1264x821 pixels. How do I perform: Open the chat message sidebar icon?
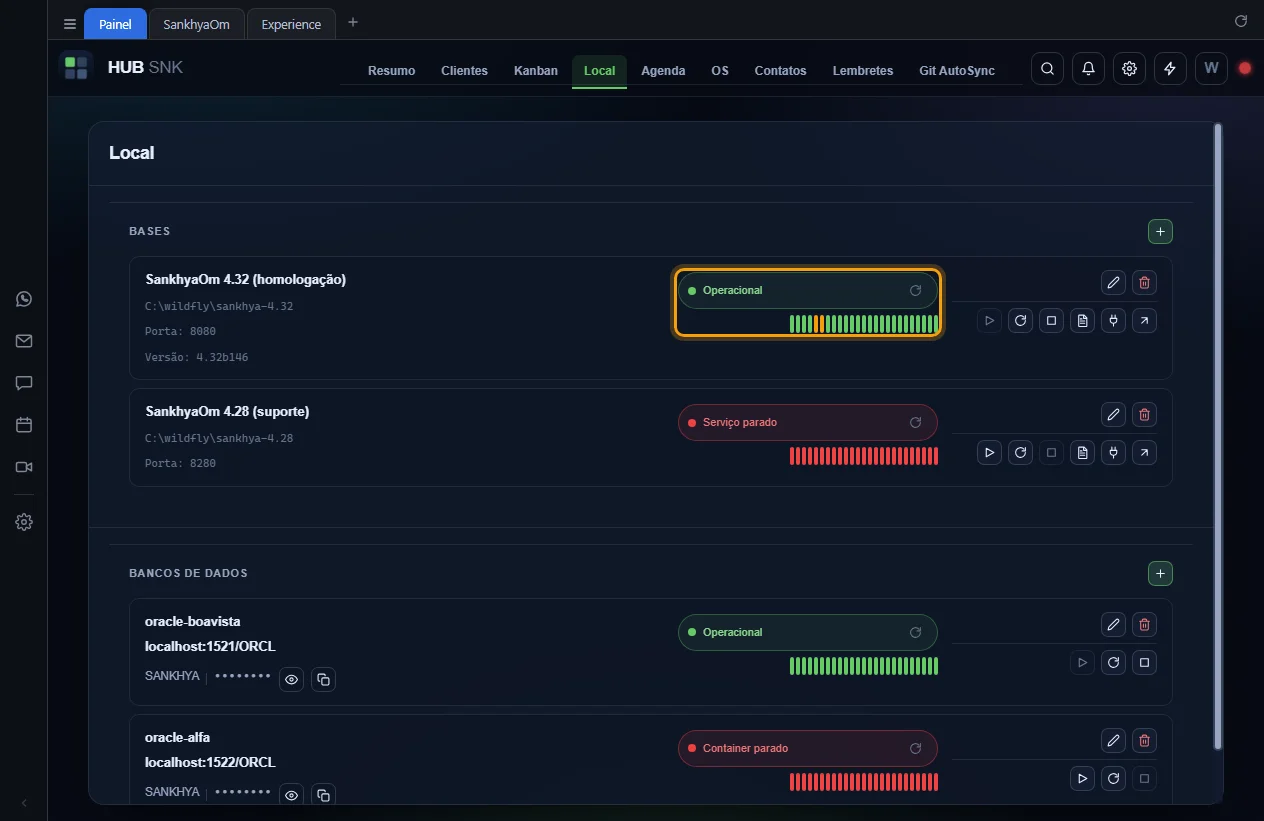point(24,383)
